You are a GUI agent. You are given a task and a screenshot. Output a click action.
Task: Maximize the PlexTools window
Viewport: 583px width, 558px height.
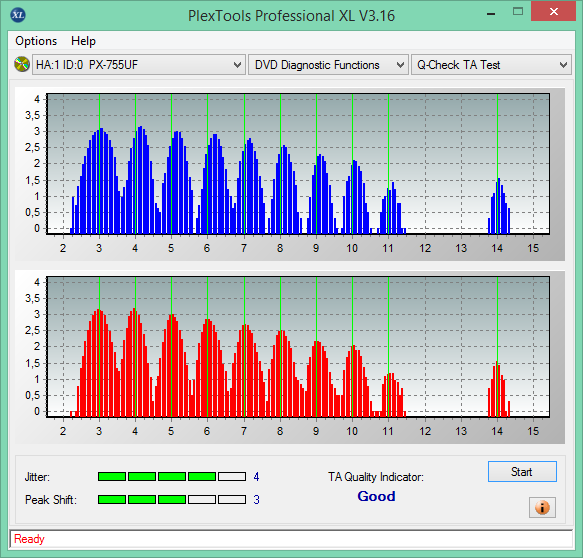[518, 12]
